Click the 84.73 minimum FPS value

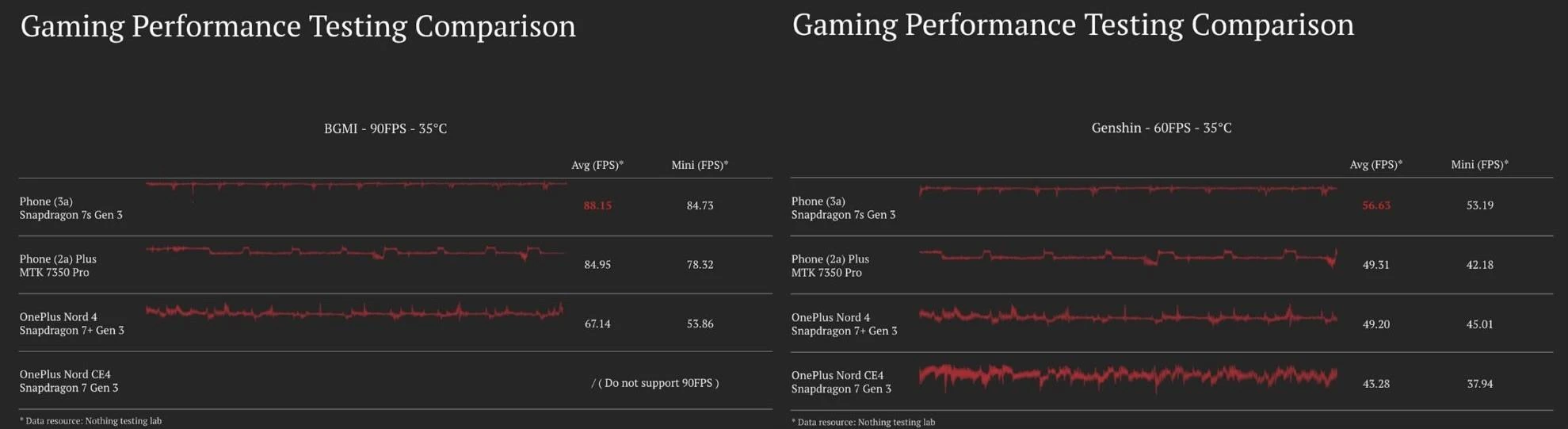(700, 205)
